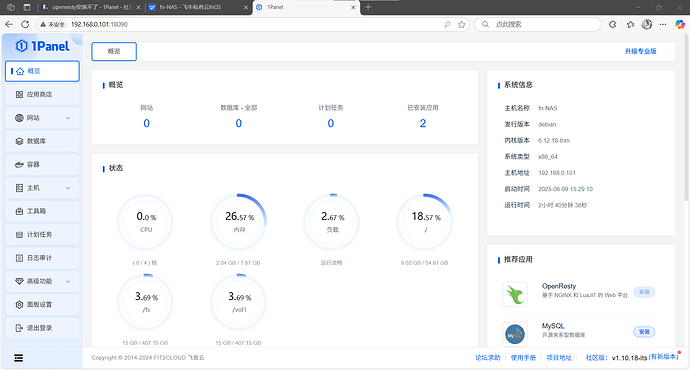The width and height of the screenshot is (690, 370).
Task: Open the 计划任务 sidebar item
Action: (x=42, y=234)
